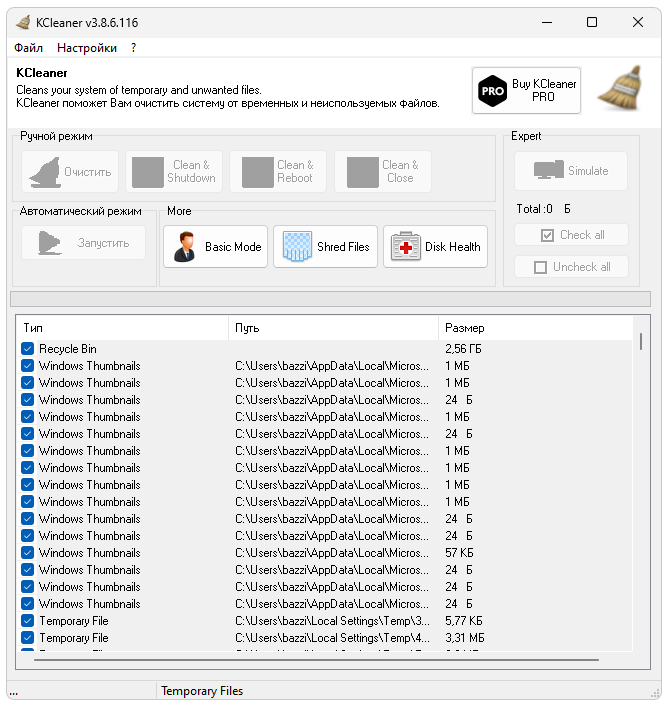Toggle checkbox of 57 КБ Windows Thumbnails row

coord(27,553)
